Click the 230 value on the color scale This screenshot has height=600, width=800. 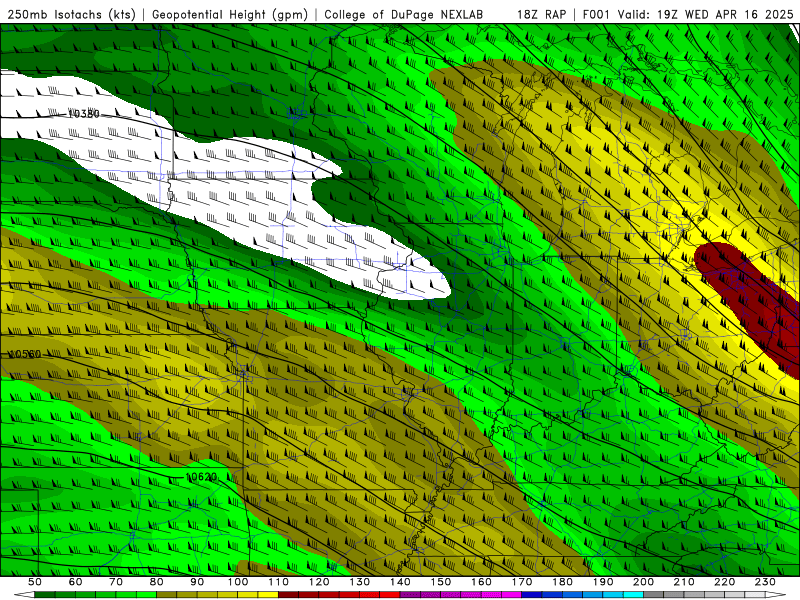pos(765,582)
